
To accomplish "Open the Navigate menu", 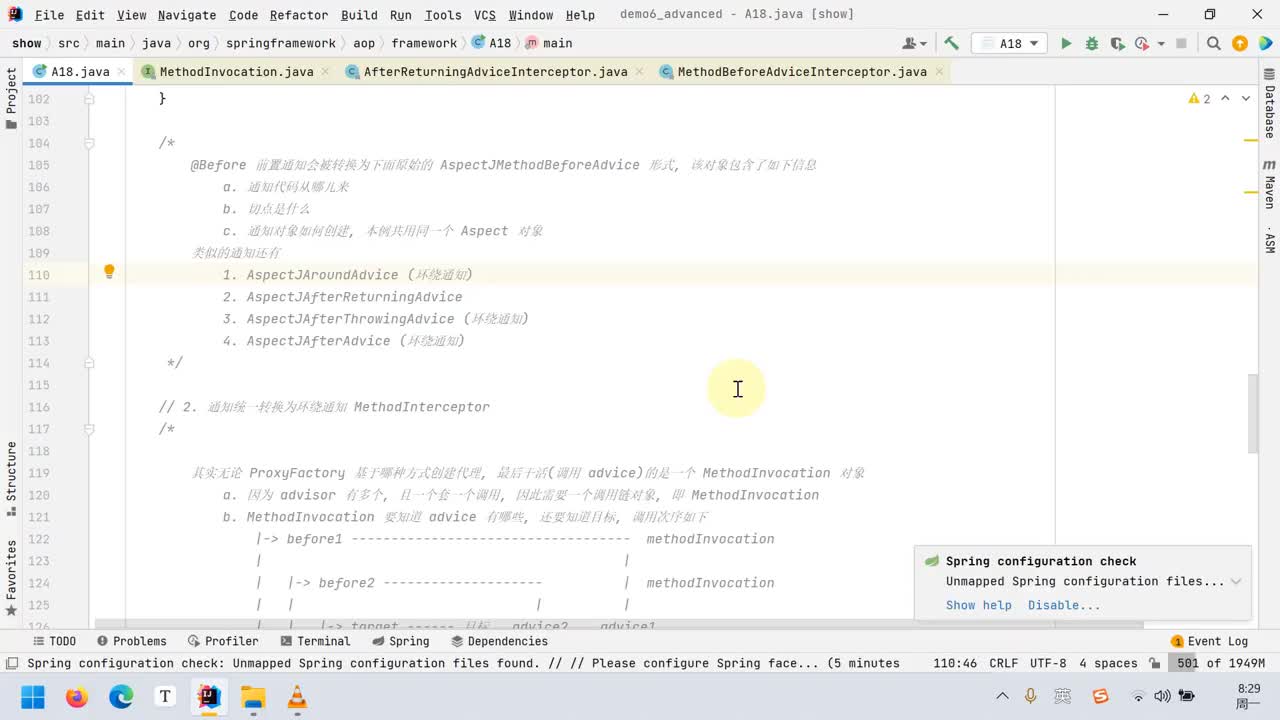I will 186,15.
